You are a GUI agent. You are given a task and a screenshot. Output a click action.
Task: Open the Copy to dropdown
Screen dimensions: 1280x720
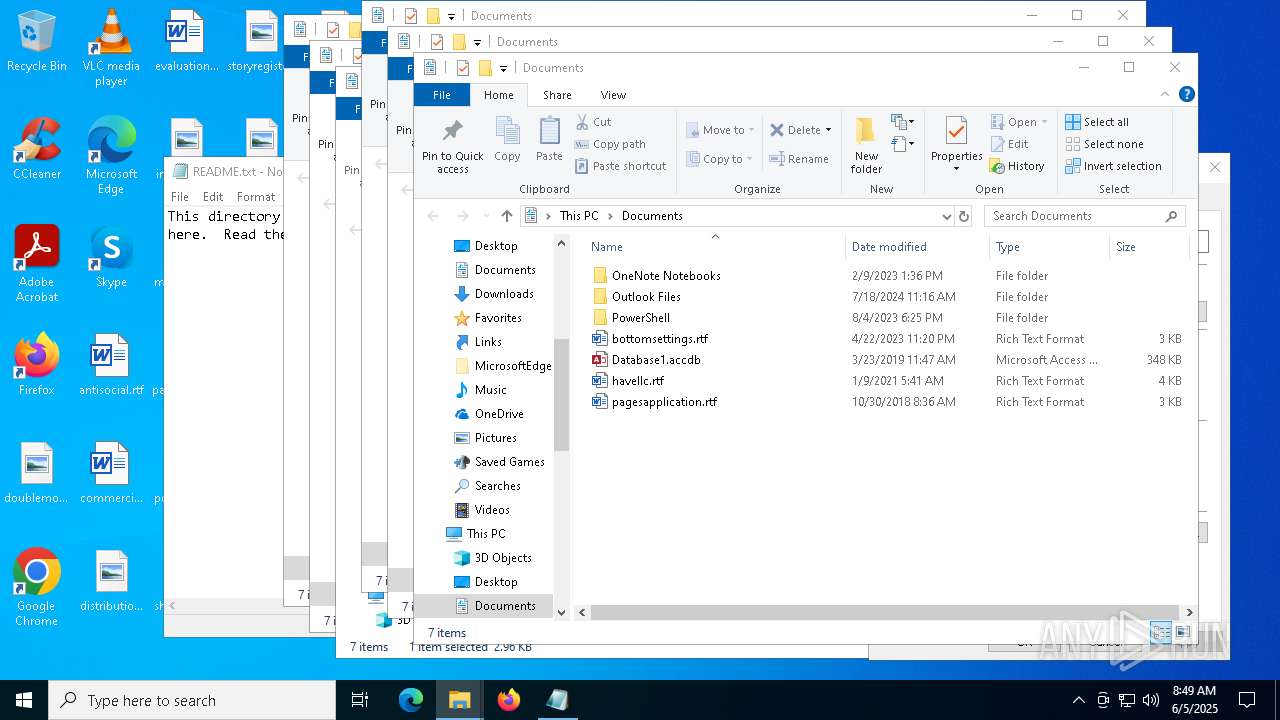coord(718,159)
